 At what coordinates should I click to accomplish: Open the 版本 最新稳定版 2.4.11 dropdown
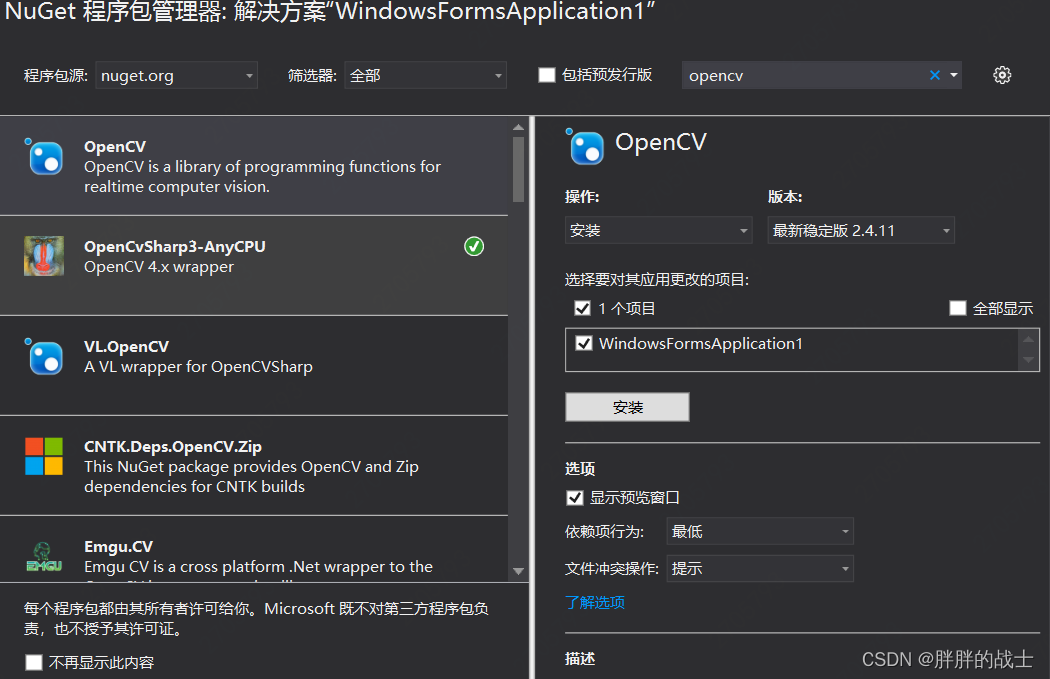pyautogui.click(x=861, y=230)
